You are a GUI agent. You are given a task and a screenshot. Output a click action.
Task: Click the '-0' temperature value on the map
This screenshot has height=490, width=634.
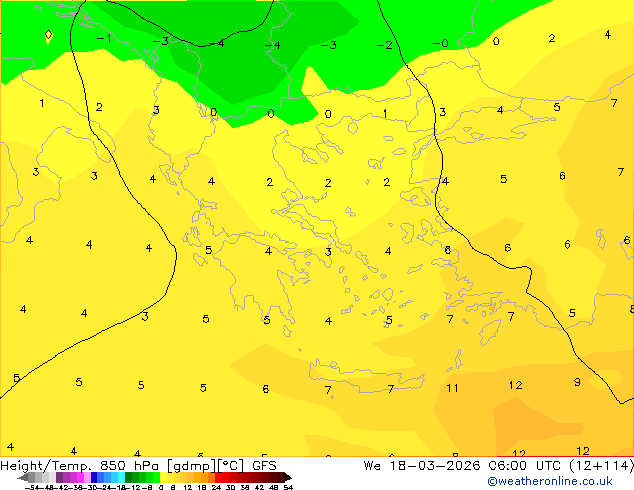[x=441, y=43]
